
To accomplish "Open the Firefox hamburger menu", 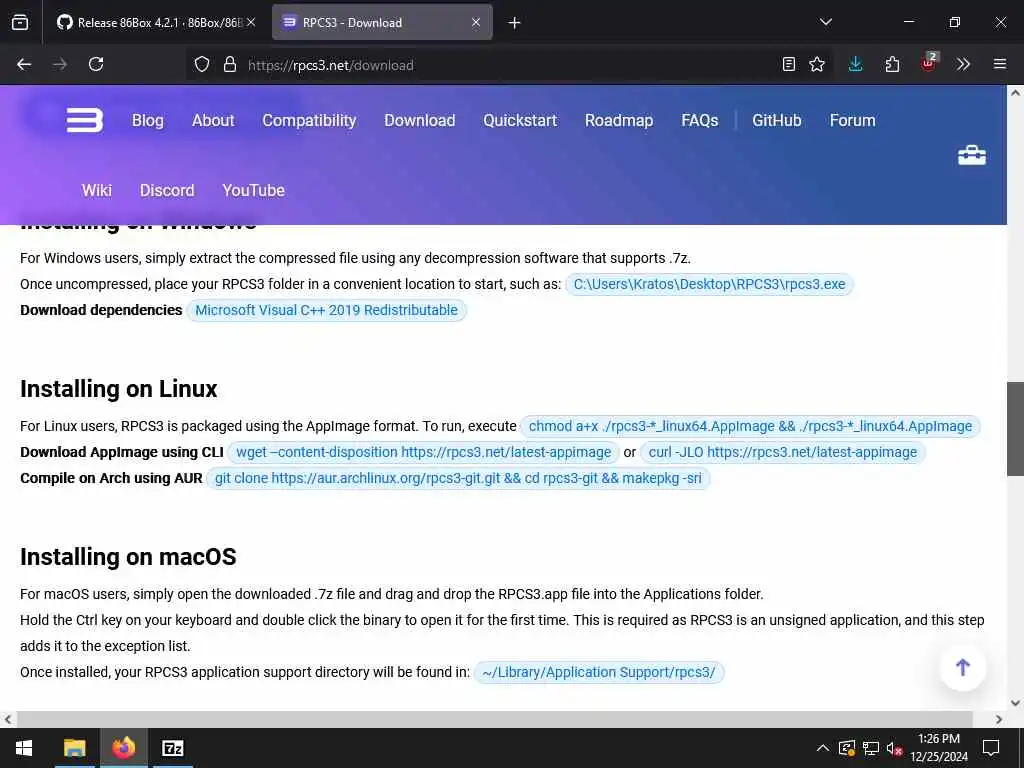I will pyautogui.click(x=1000, y=64).
